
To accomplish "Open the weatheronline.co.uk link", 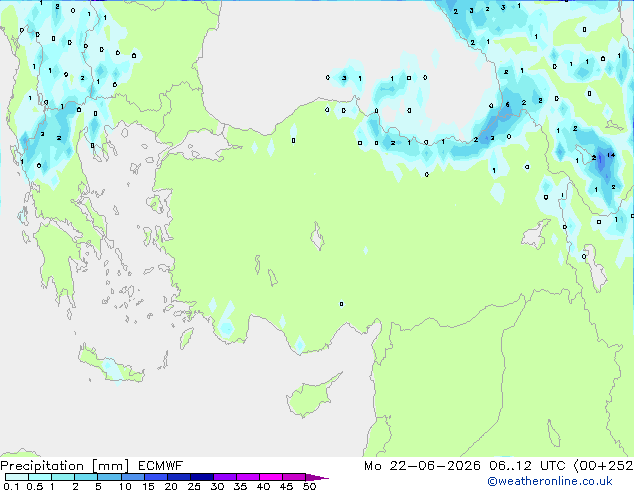I will tap(550, 481).
